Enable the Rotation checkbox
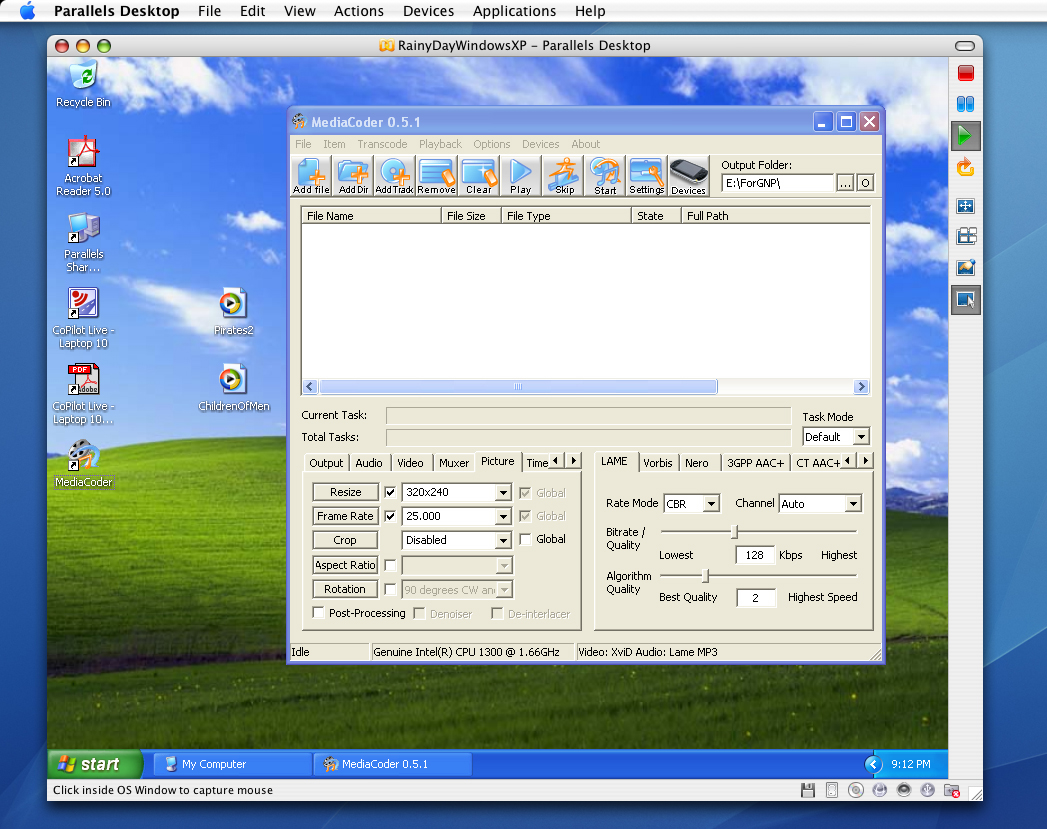Image resolution: width=1047 pixels, height=829 pixels. point(390,589)
